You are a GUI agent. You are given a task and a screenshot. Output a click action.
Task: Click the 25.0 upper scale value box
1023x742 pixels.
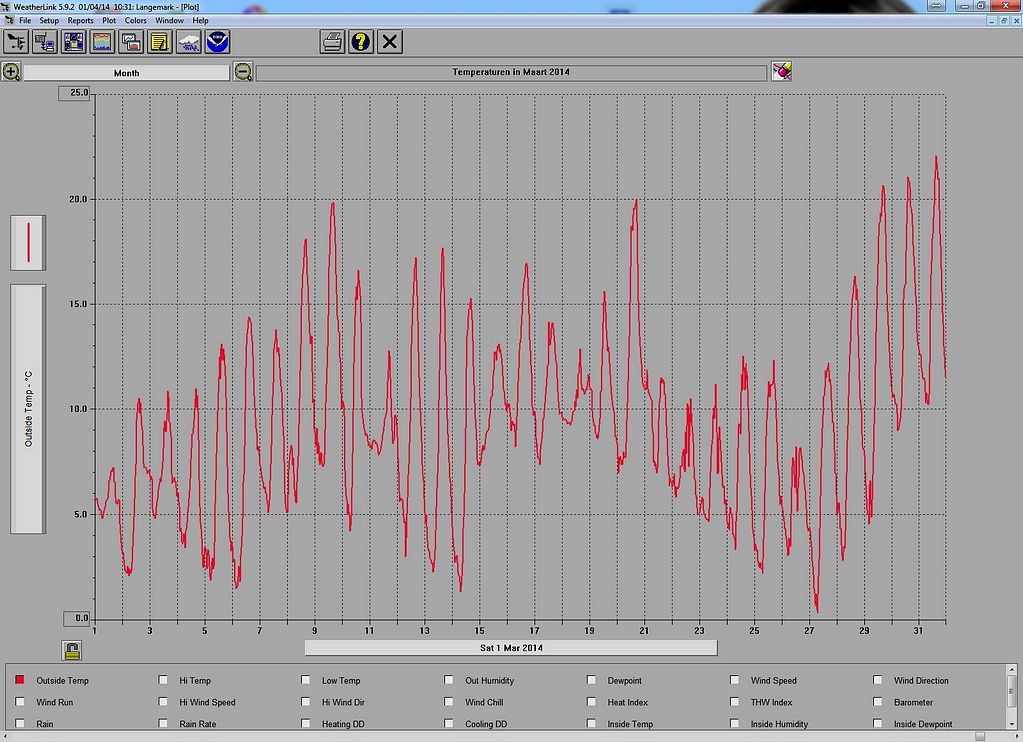point(74,93)
